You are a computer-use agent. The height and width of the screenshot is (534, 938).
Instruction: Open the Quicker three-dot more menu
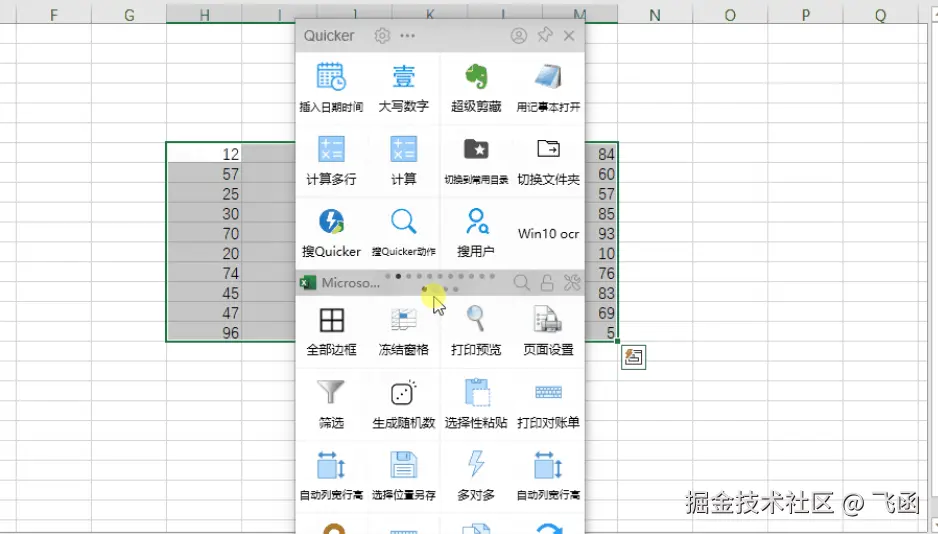tap(407, 36)
